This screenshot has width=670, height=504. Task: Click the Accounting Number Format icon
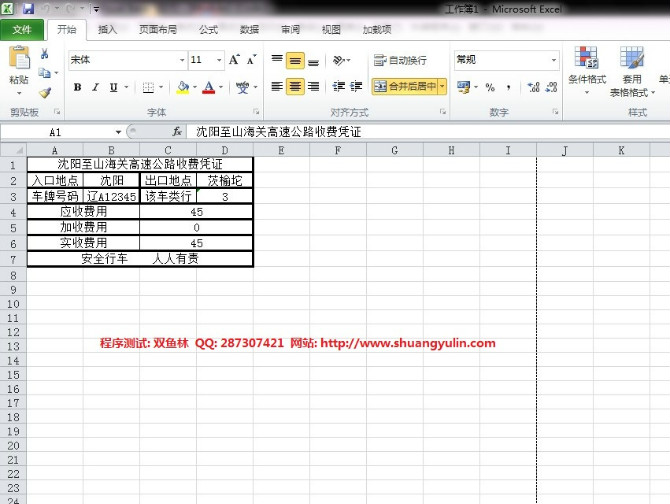click(463, 87)
